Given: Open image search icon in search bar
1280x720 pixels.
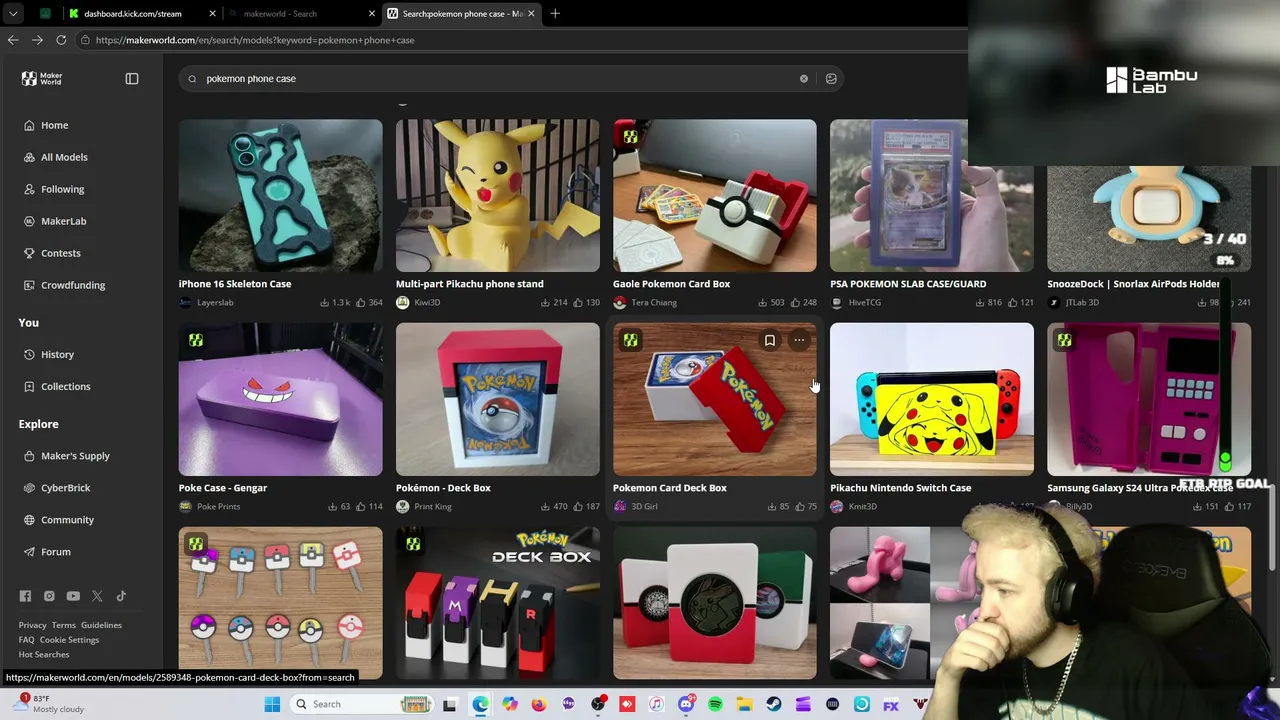Looking at the screenshot, I should [831, 79].
